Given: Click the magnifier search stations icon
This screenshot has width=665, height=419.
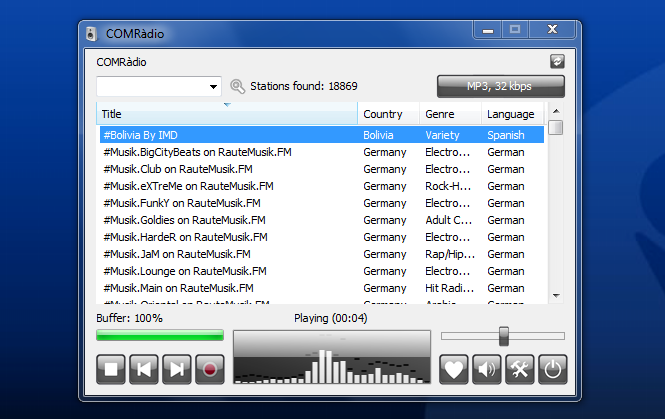Looking at the screenshot, I should click(x=237, y=87).
